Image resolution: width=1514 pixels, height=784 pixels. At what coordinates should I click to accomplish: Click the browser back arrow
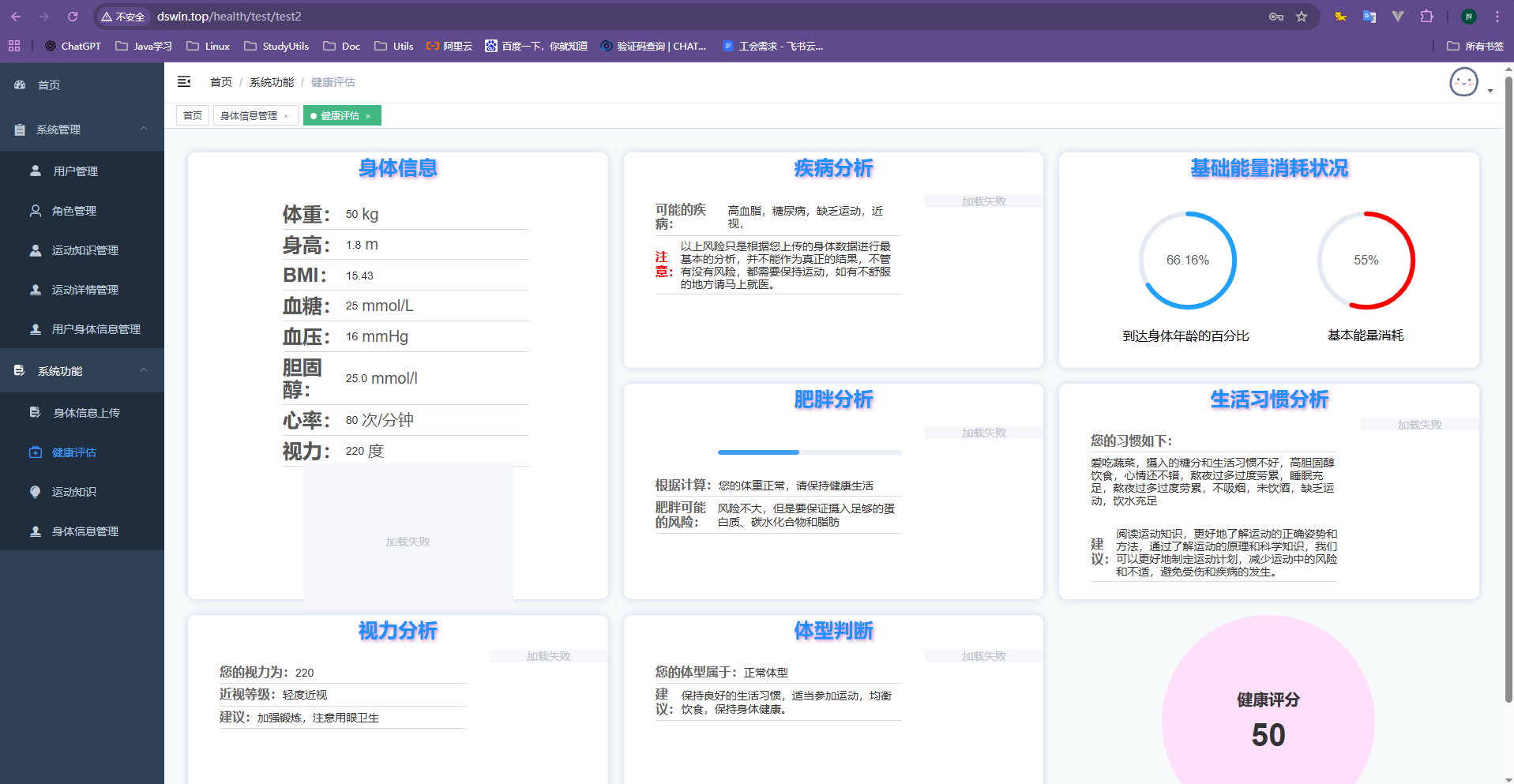coord(16,16)
